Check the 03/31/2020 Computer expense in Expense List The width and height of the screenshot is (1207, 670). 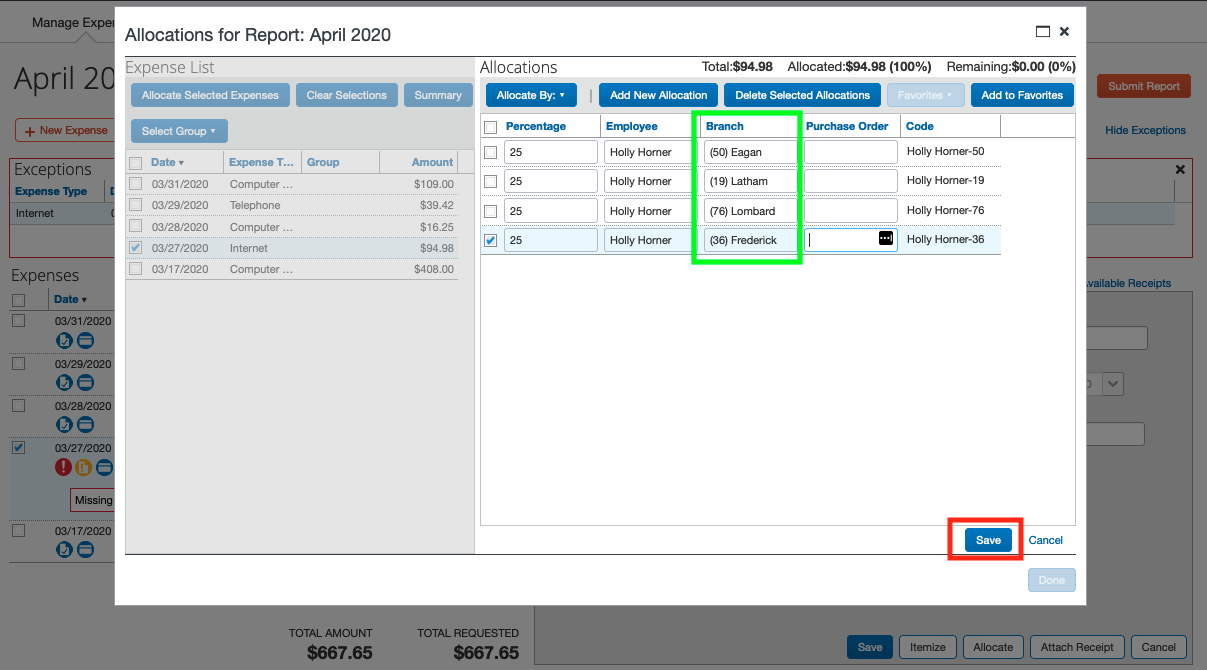(x=135, y=184)
